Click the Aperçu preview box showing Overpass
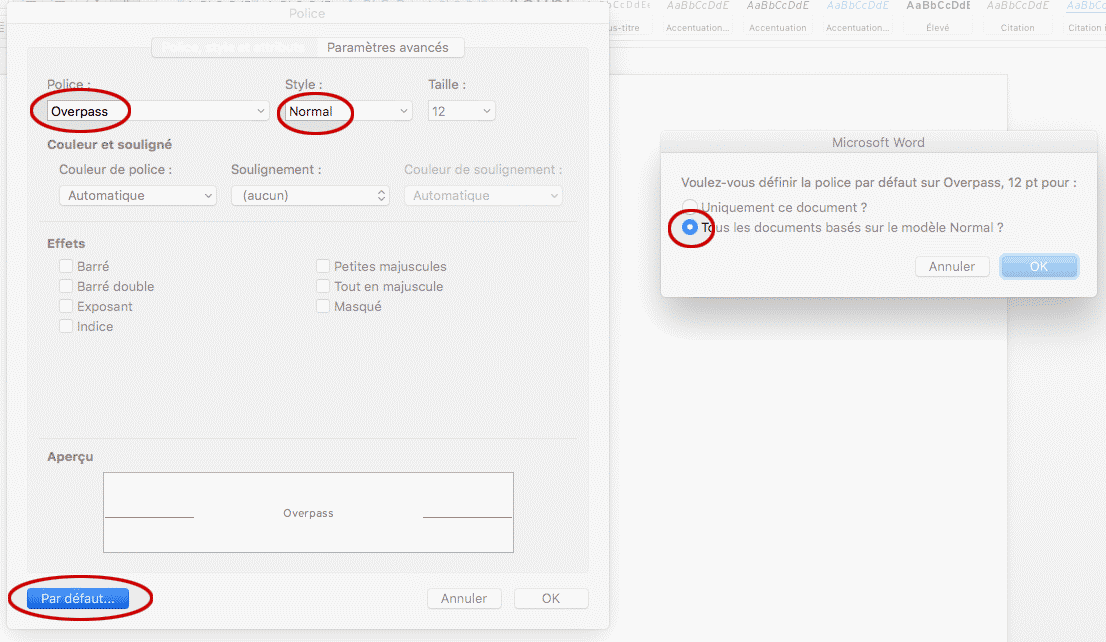This screenshot has width=1106, height=642. (x=308, y=512)
